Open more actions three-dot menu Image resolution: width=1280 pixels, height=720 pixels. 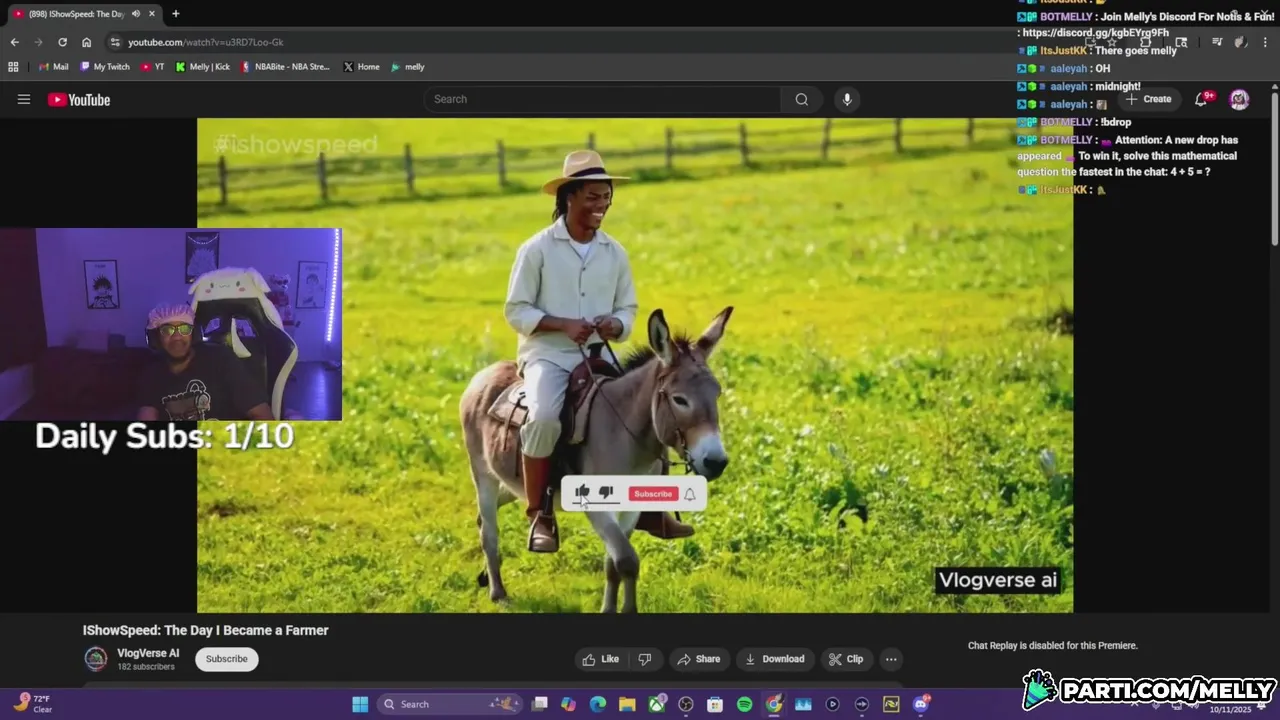click(x=891, y=659)
